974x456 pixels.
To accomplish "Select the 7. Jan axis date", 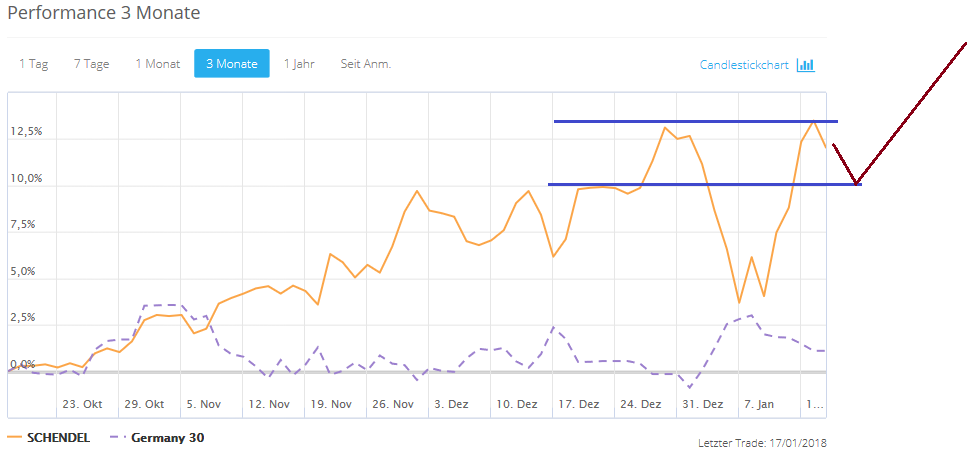I will [757, 405].
